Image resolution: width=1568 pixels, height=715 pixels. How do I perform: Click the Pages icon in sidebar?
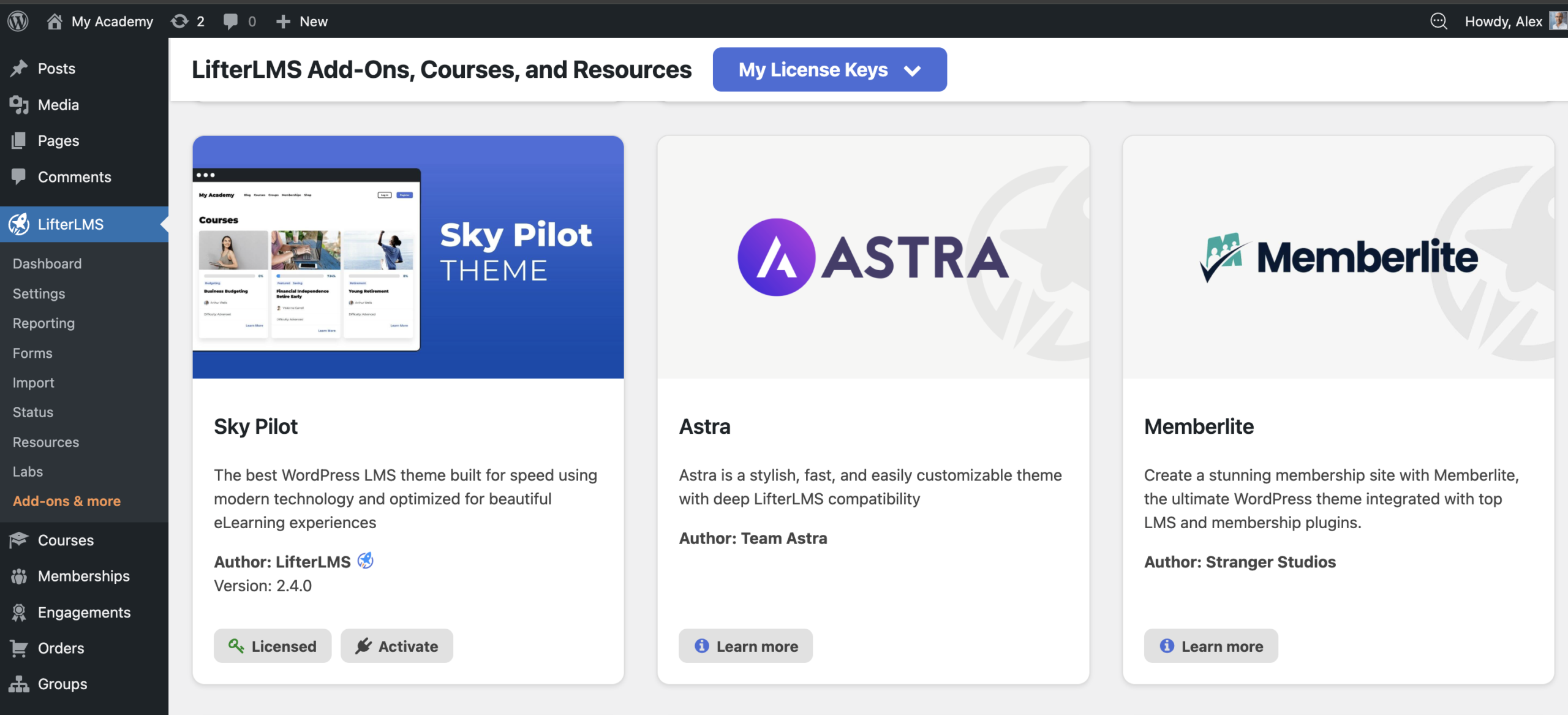19,141
